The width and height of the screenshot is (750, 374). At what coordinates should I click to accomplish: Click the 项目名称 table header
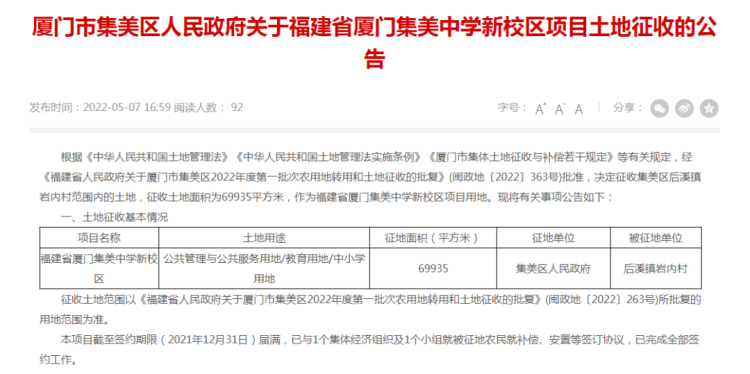coord(99,238)
